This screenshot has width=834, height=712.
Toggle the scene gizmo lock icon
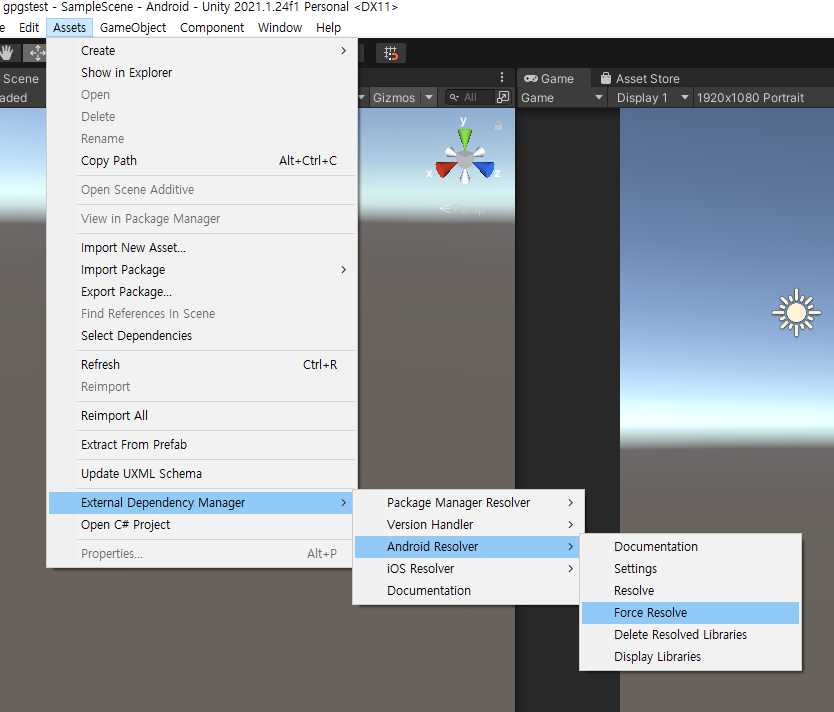(x=498, y=126)
